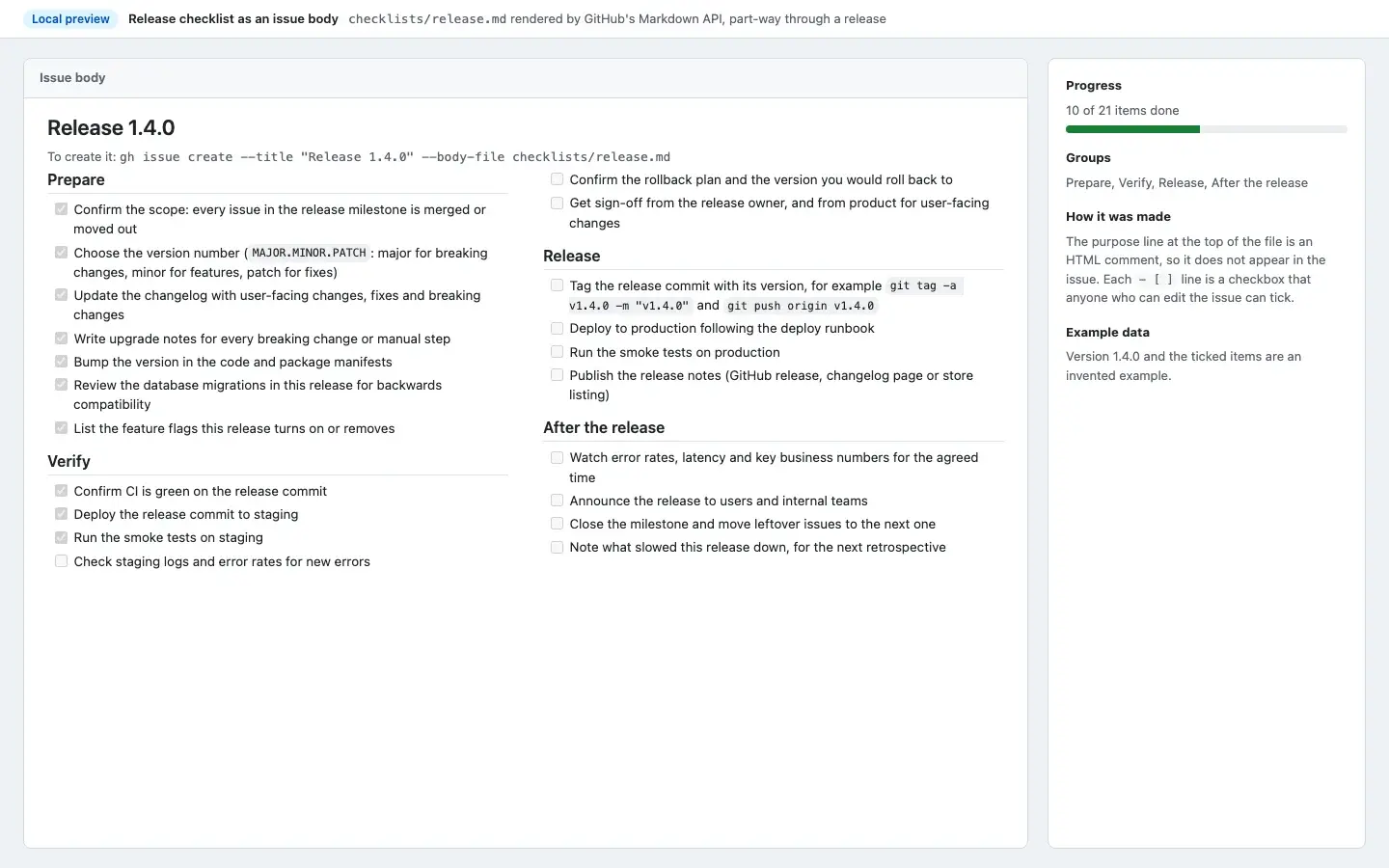1389x868 pixels.
Task: Tick 'Confirm the rollback plan' checkbox
Action: (557, 178)
